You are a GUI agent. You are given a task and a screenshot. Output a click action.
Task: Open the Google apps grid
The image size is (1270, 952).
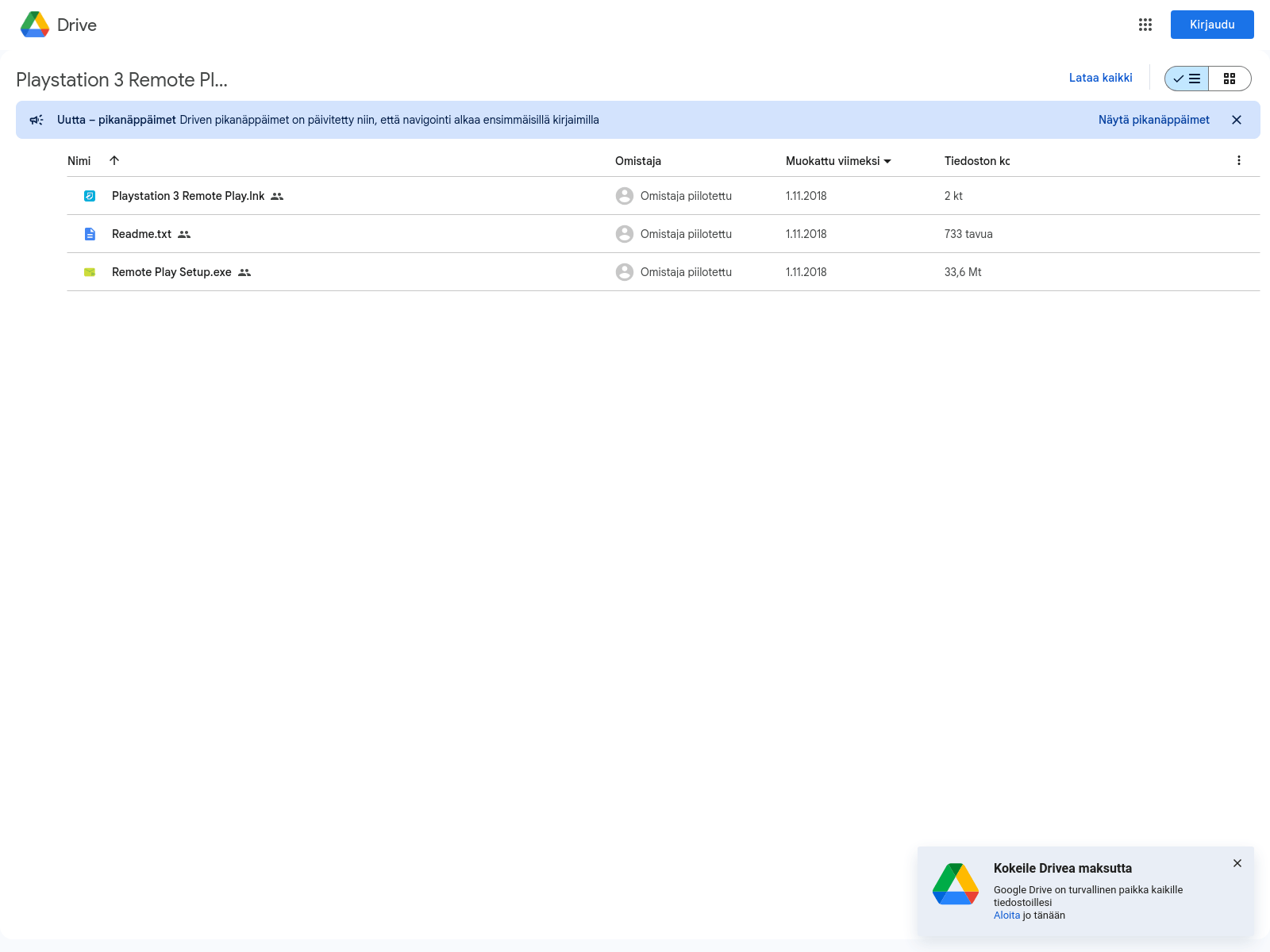pyautogui.click(x=1145, y=25)
